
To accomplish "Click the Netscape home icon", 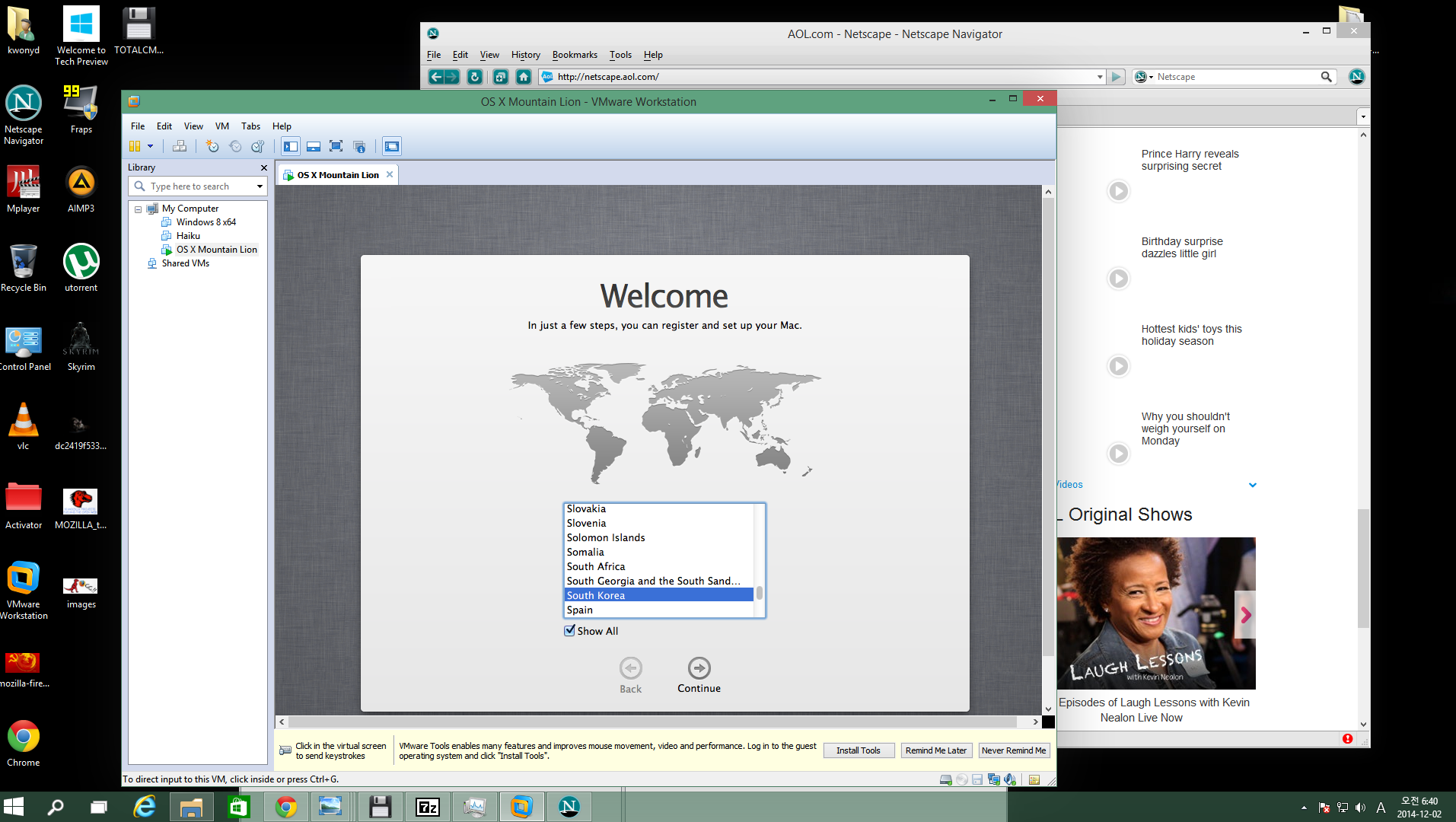I will (x=524, y=77).
